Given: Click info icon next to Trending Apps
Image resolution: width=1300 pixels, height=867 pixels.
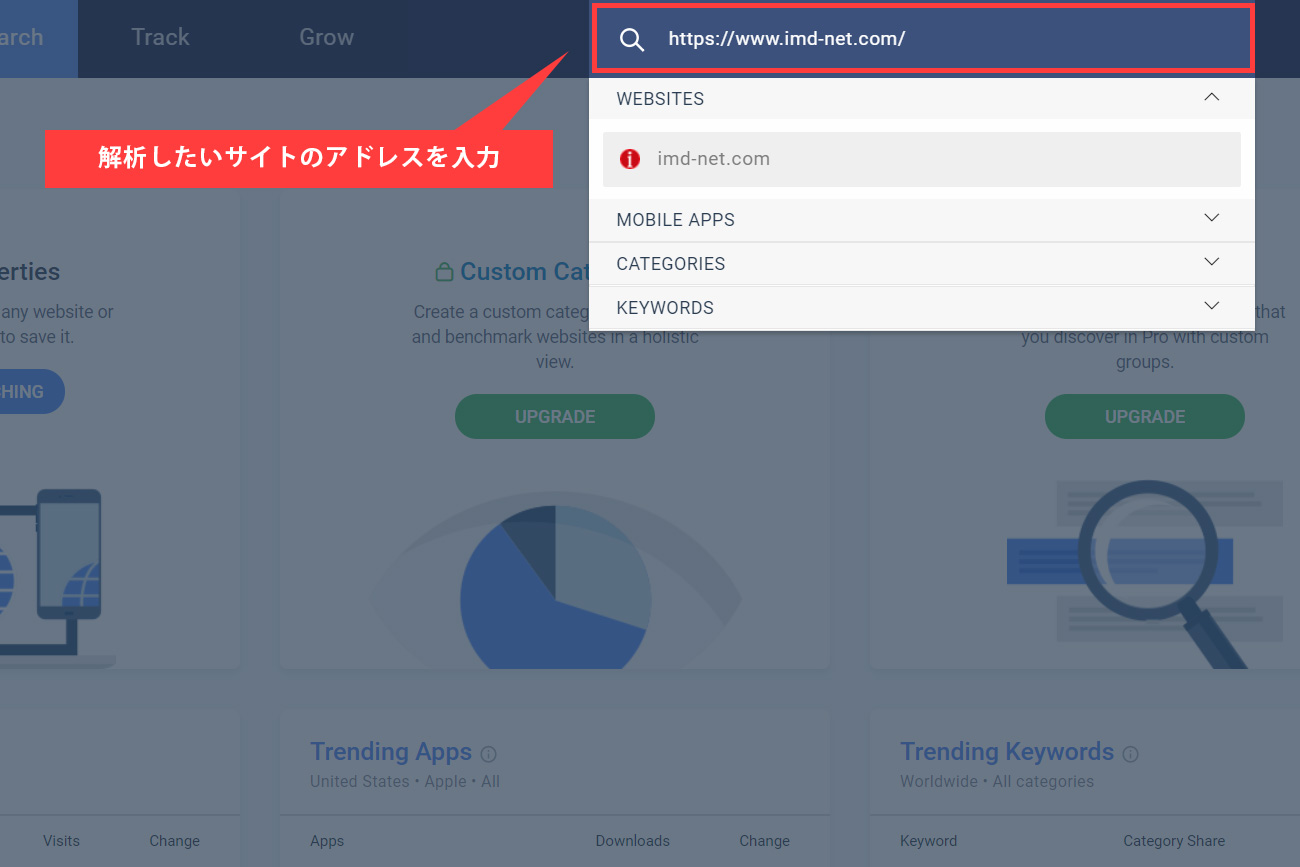Looking at the screenshot, I should point(488,754).
